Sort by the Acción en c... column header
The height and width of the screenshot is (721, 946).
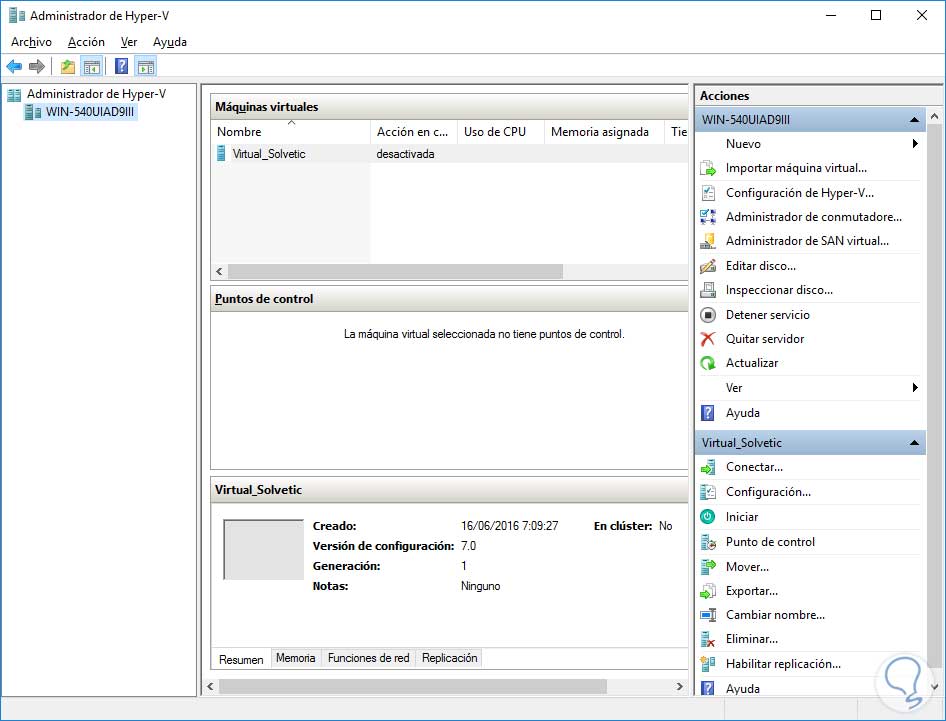click(413, 132)
